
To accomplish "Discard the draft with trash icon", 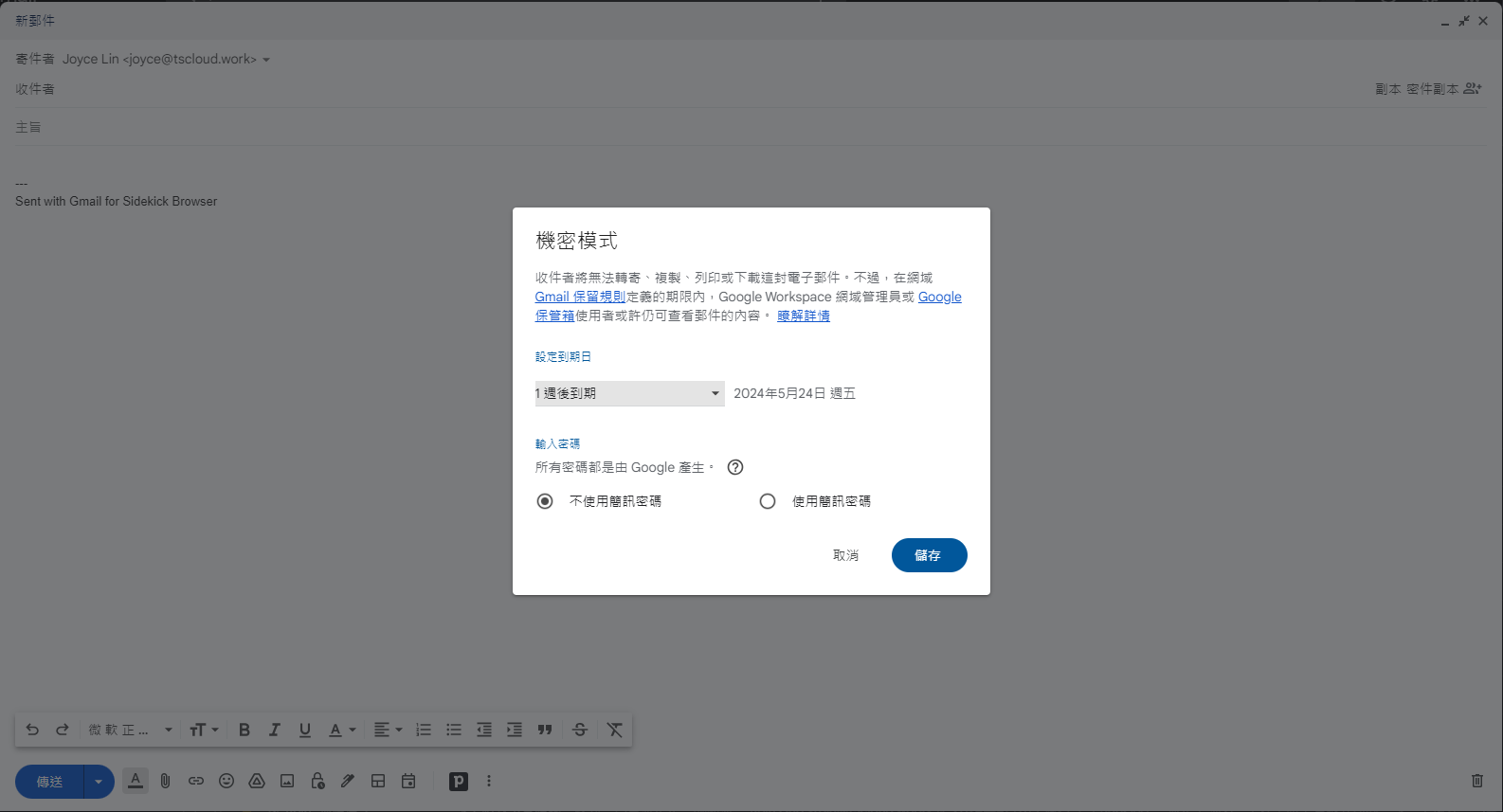I will click(1476, 781).
